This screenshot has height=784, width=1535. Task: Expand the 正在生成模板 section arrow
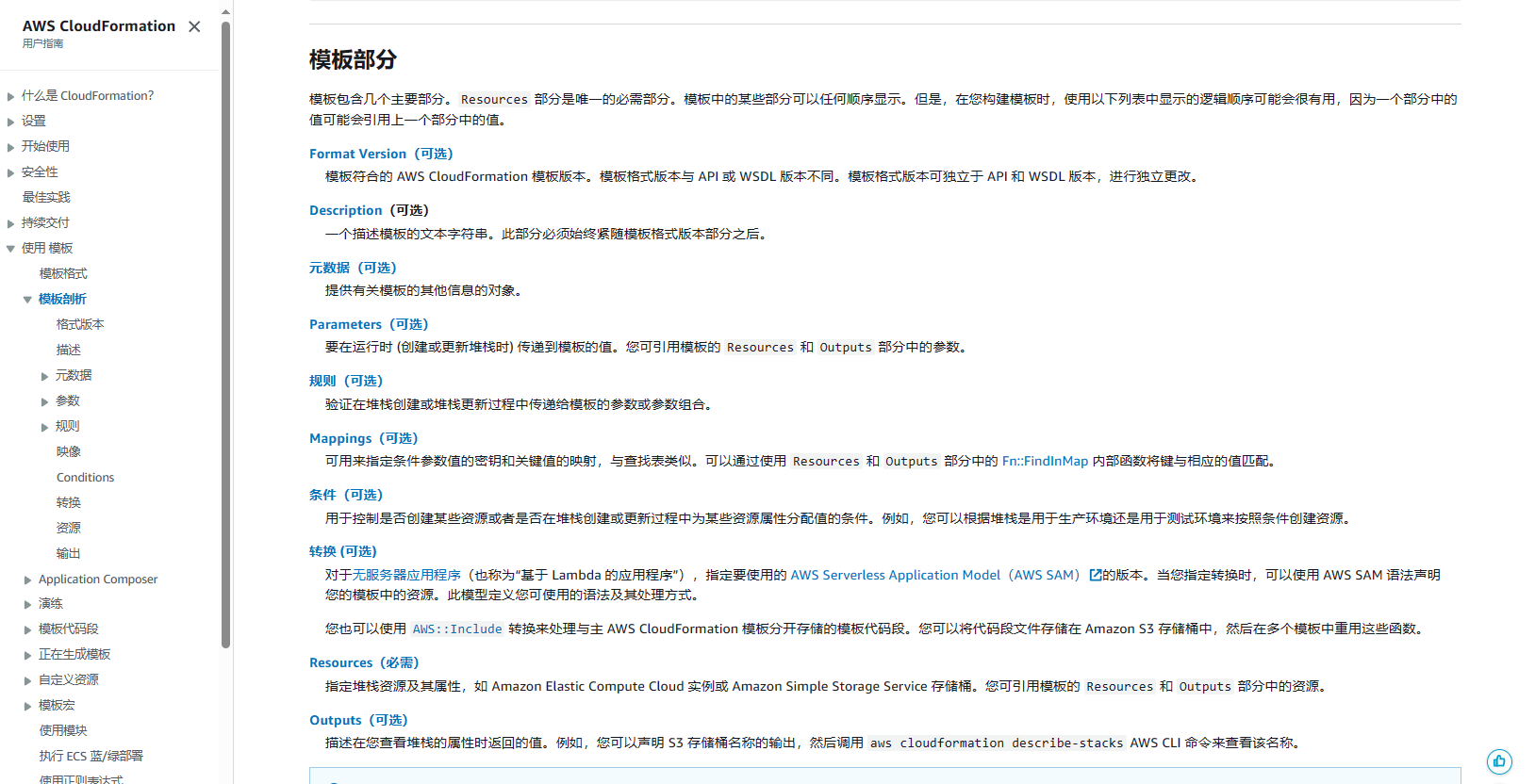(27, 655)
